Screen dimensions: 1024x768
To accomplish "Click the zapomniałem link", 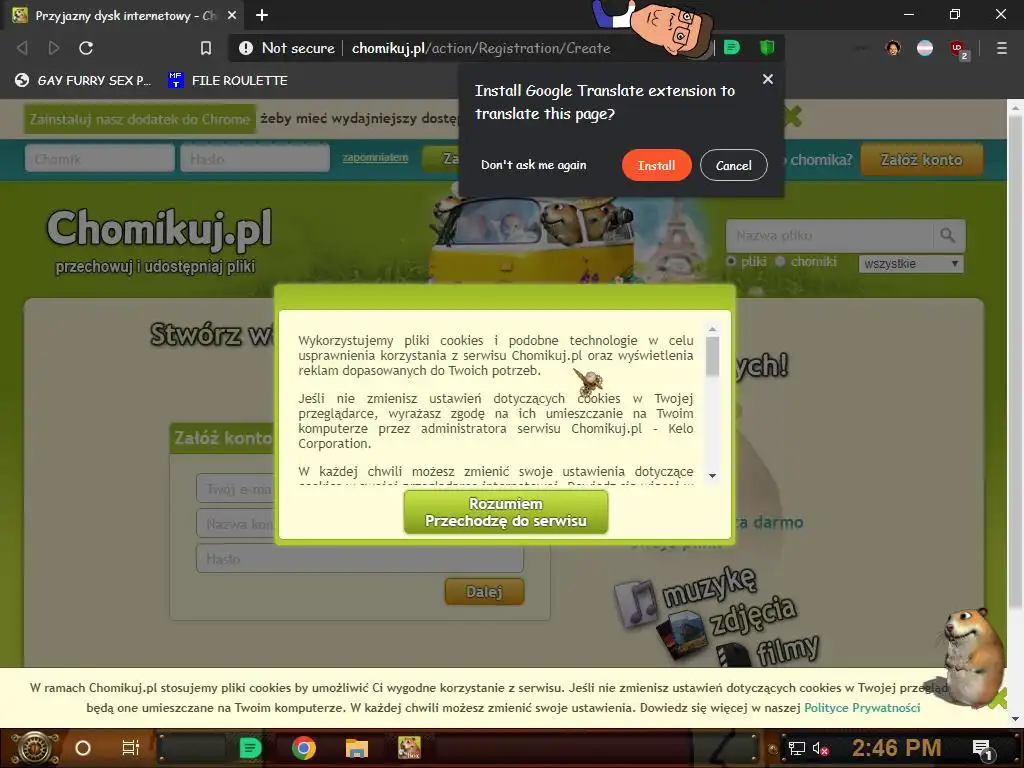I will (x=376, y=157).
